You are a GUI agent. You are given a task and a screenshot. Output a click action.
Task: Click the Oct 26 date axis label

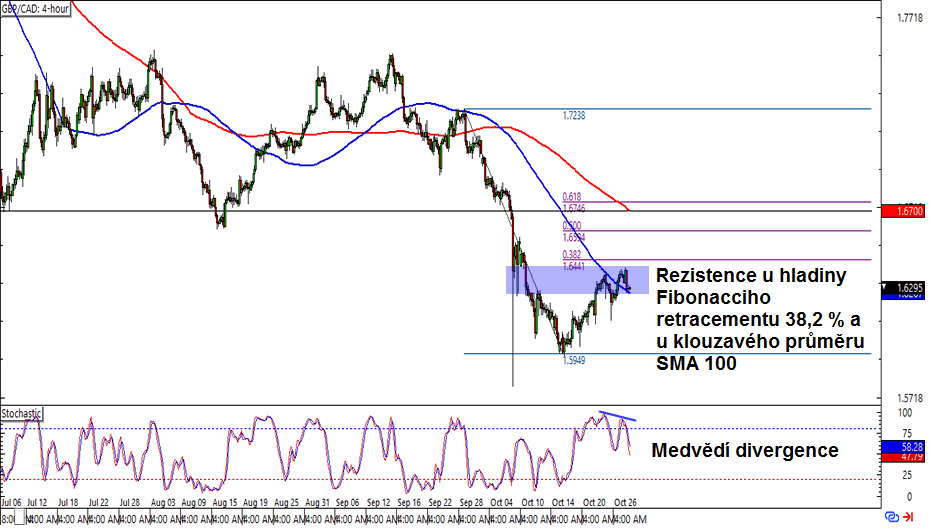pos(625,502)
